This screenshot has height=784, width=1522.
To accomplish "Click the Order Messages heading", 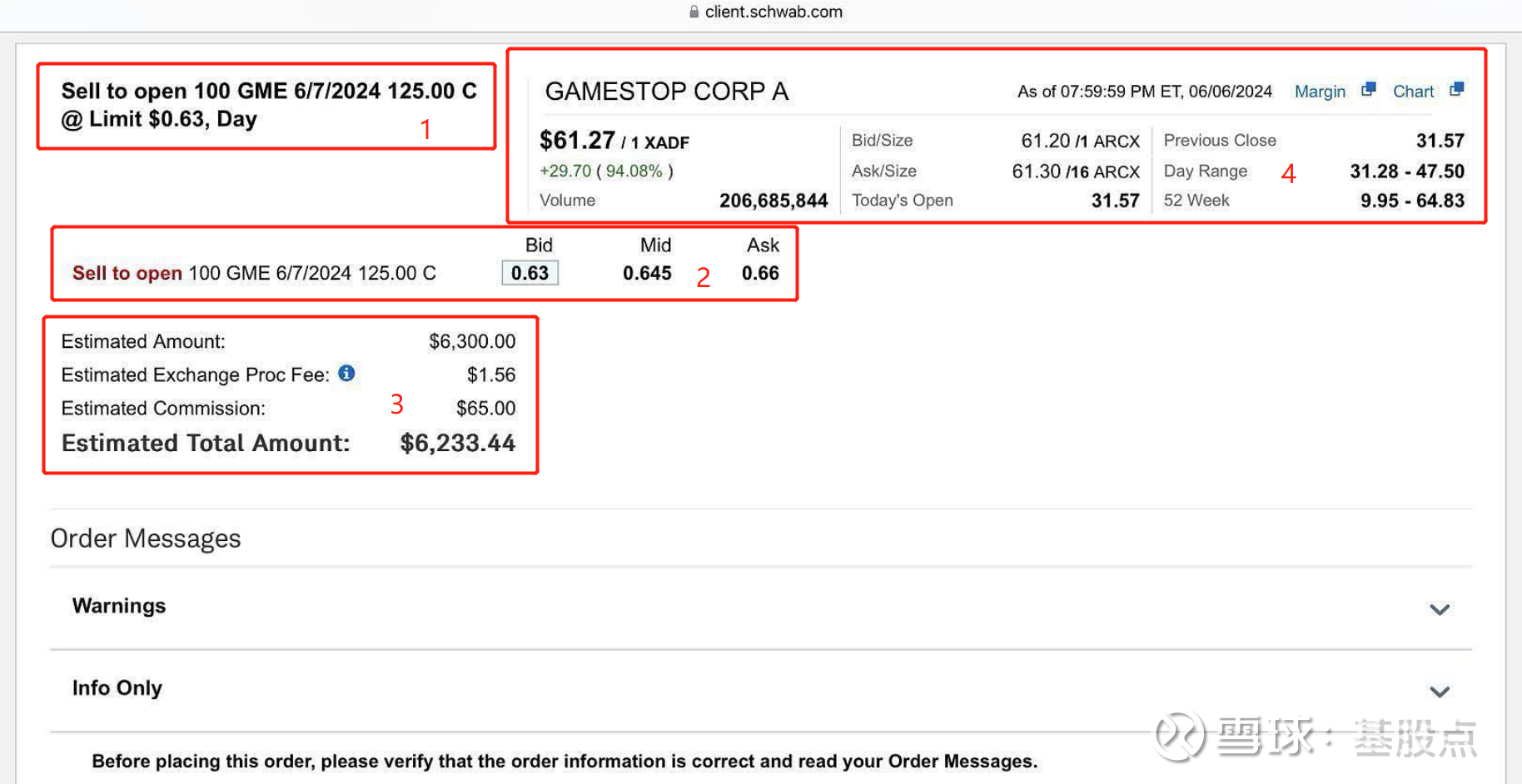I will tap(146, 538).
